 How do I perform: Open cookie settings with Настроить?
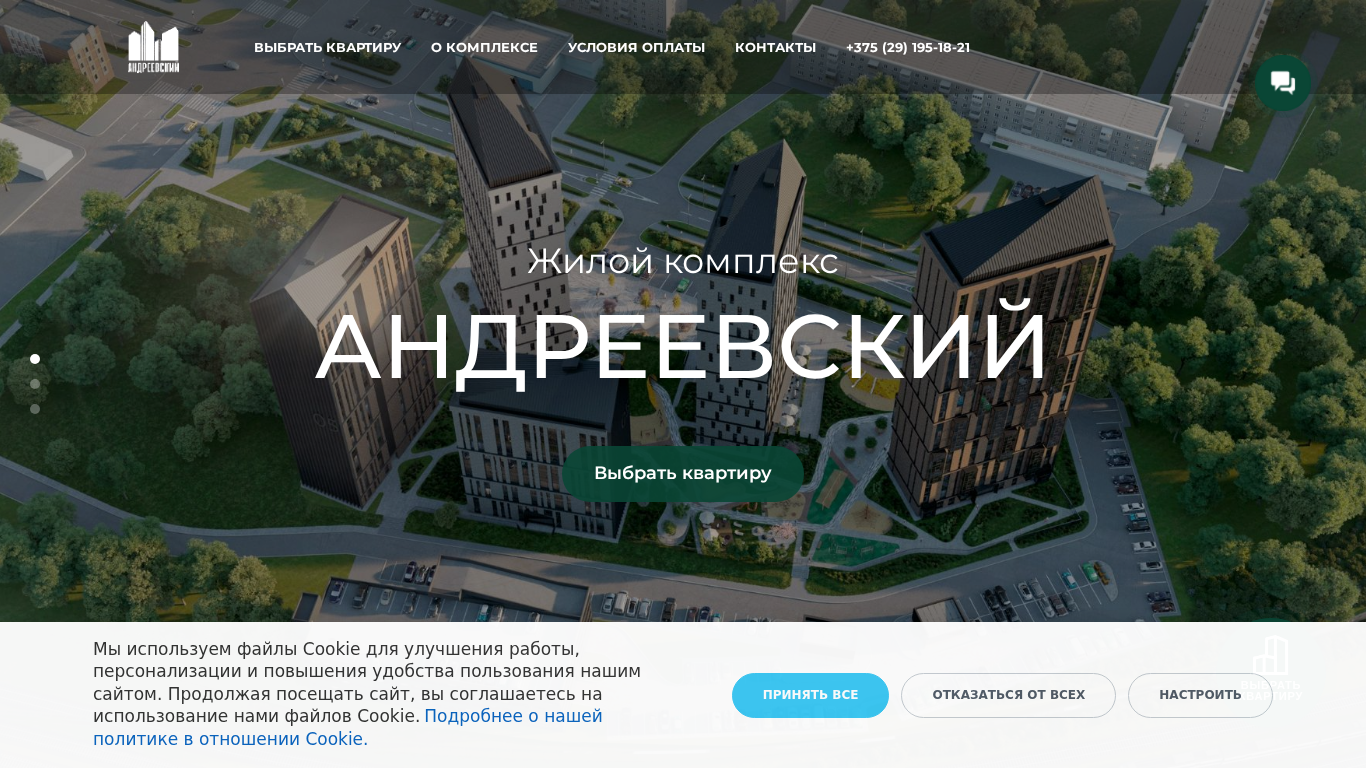coord(1200,695)
